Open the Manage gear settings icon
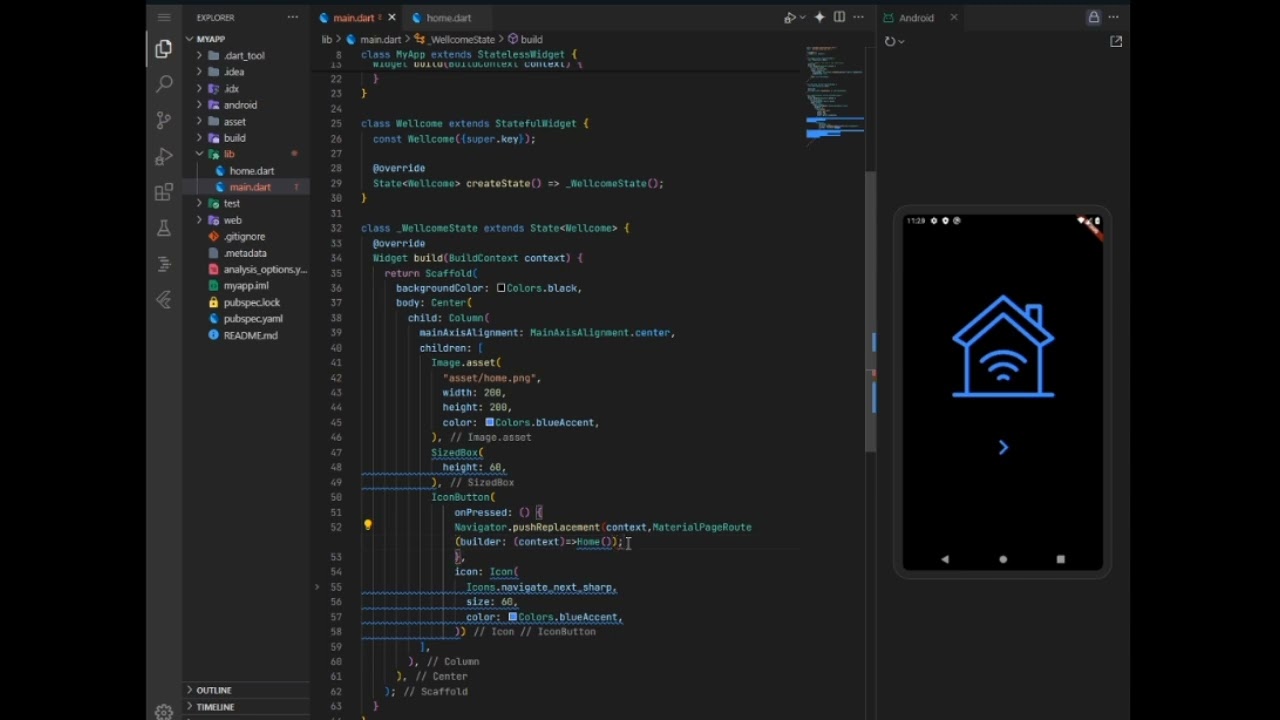This screenshot has height=720, width=1280. pos(164,711)
